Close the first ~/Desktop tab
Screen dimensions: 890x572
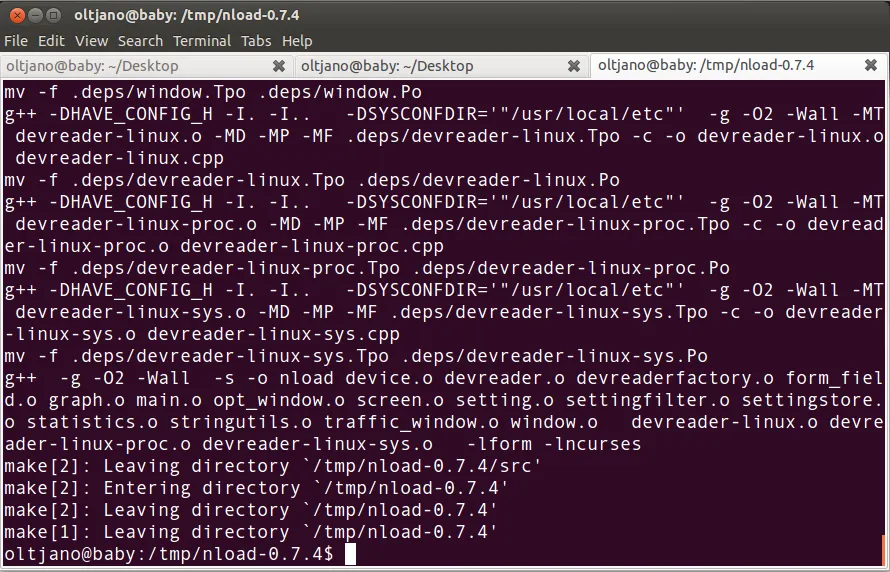pyautogui.click(x=279, y=66)
